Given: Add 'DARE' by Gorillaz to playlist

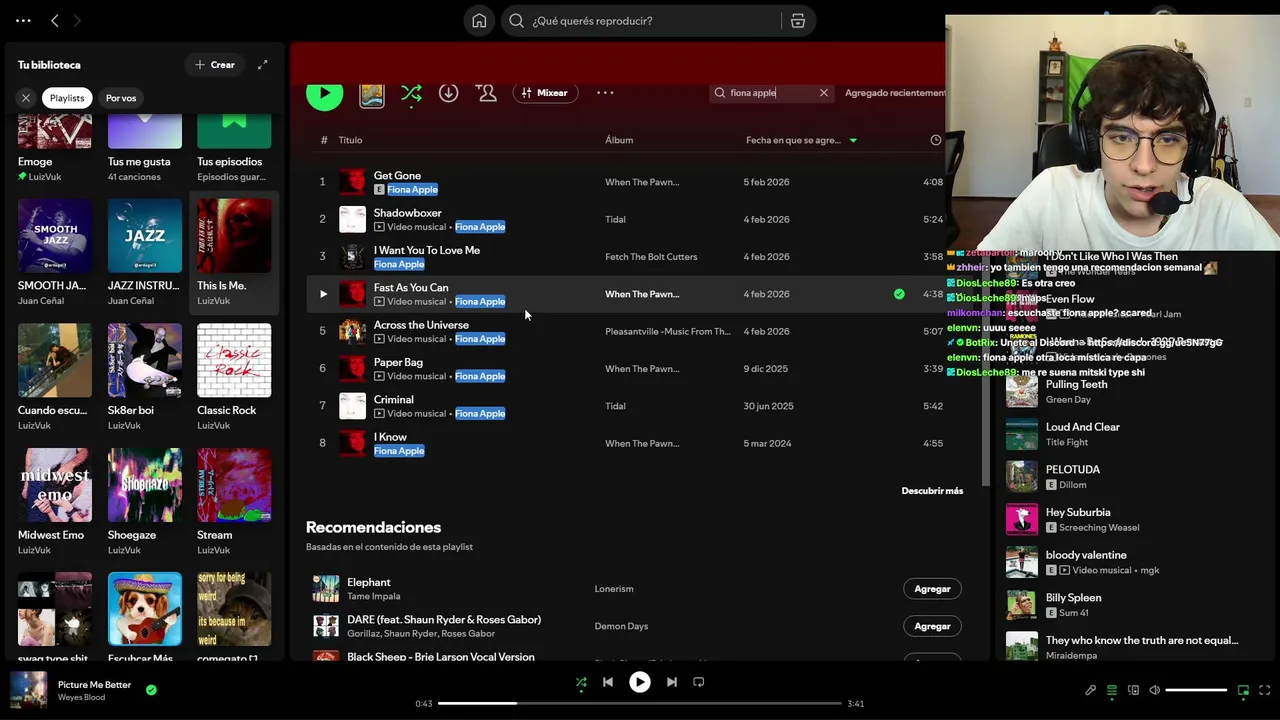Looking at the screenshot, I should (x=932, y=626).
